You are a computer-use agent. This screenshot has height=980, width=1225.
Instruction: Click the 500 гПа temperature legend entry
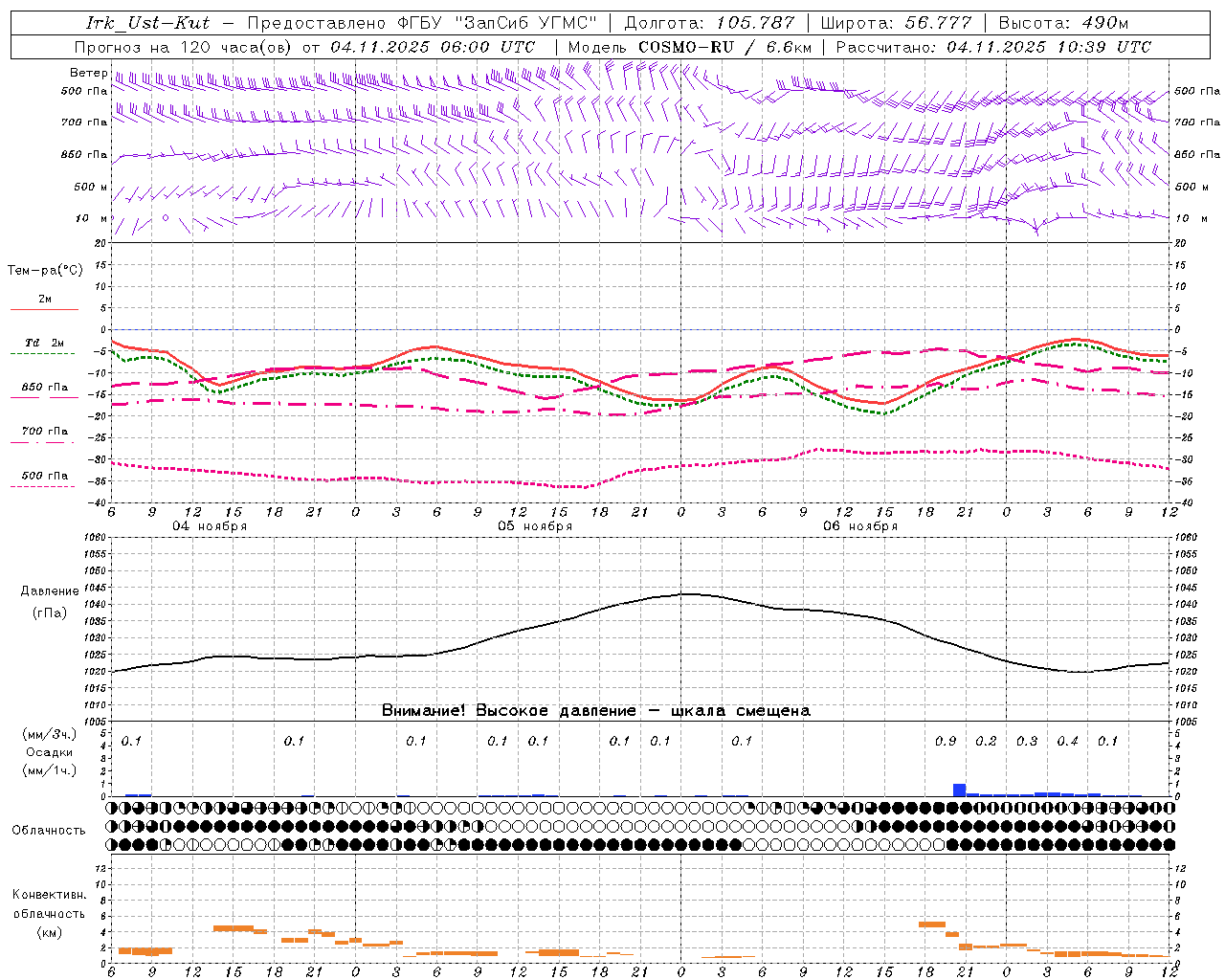(x=45, y=476)
